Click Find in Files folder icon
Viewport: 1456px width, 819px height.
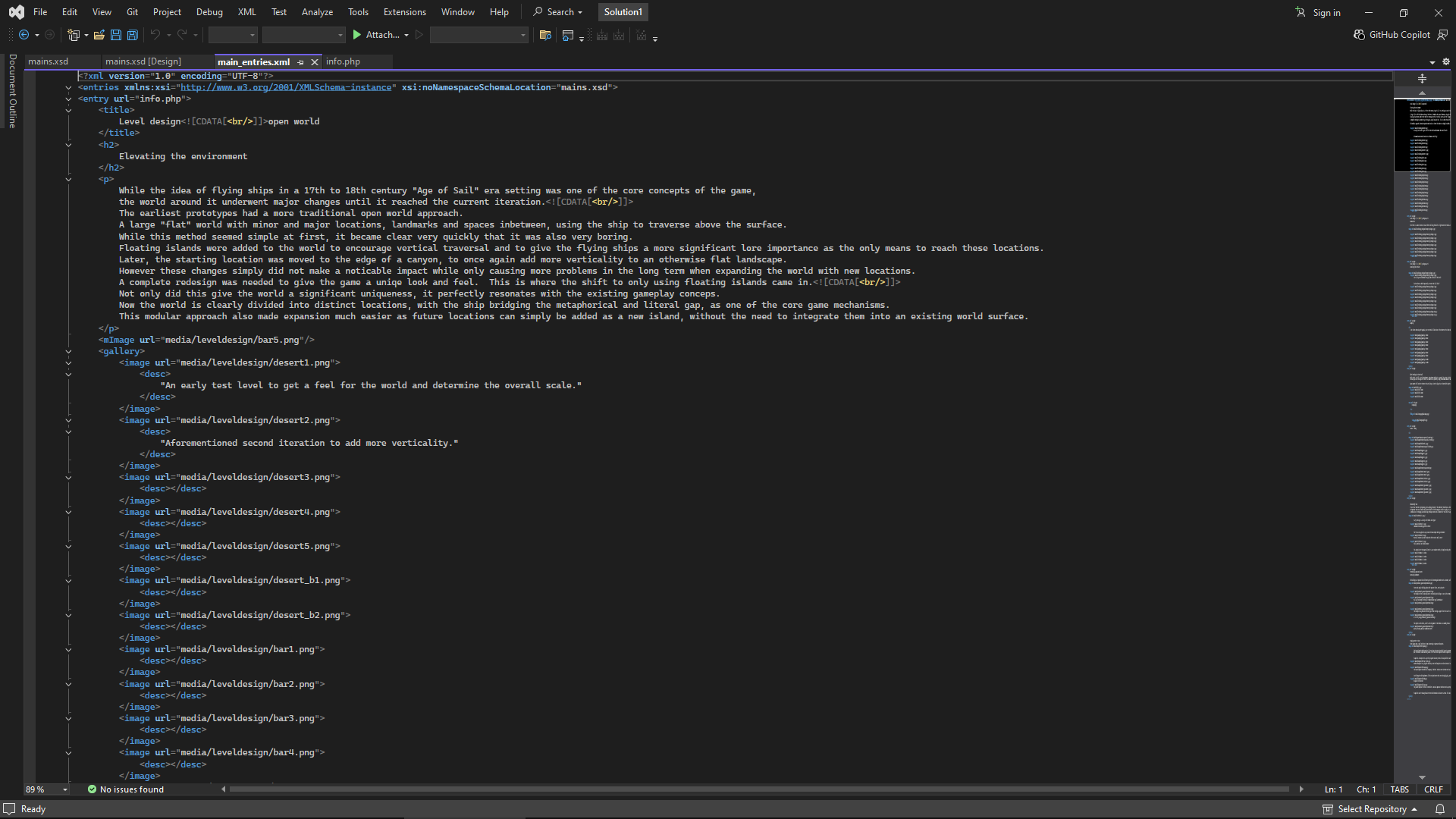(544, 35)
